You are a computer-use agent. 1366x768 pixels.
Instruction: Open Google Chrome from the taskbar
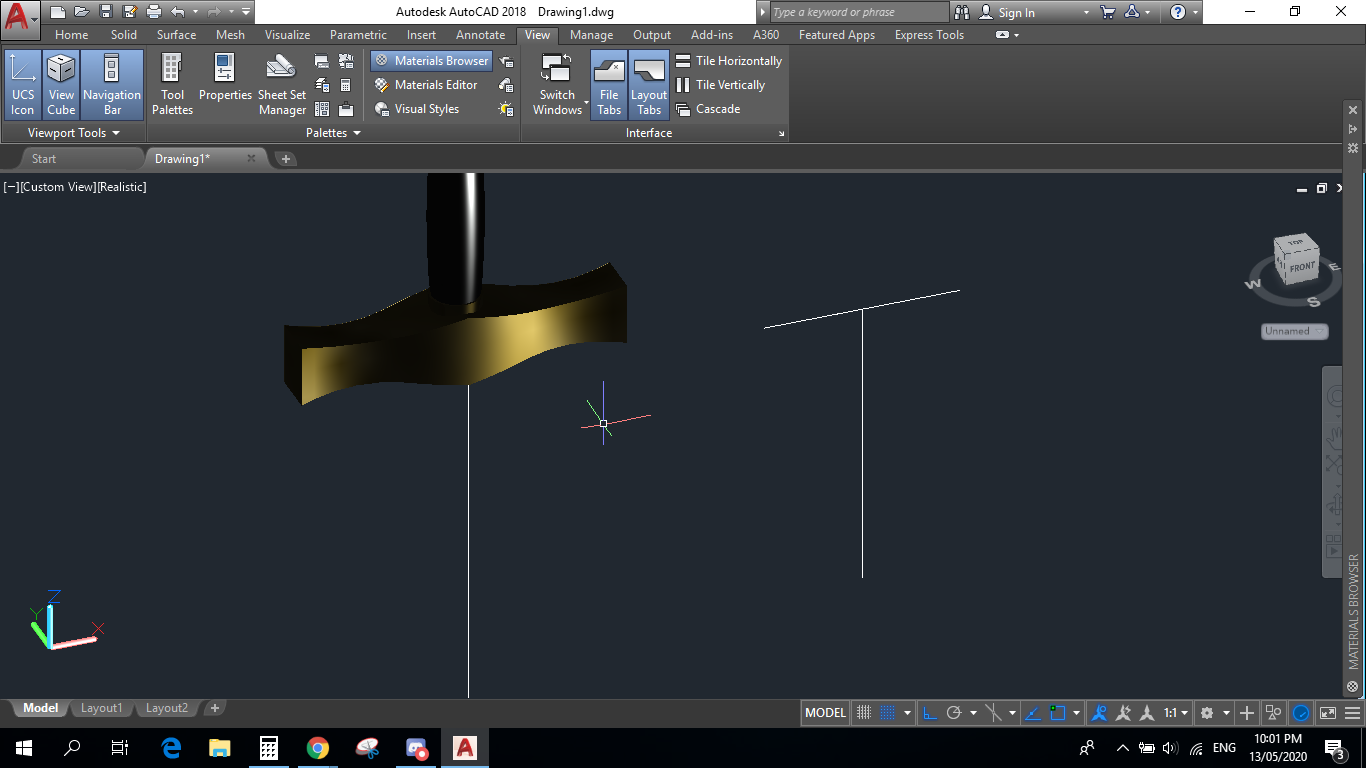point(318,747)
